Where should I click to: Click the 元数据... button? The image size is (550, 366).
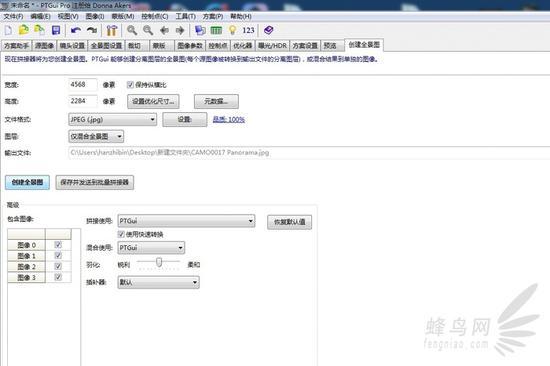216,101
